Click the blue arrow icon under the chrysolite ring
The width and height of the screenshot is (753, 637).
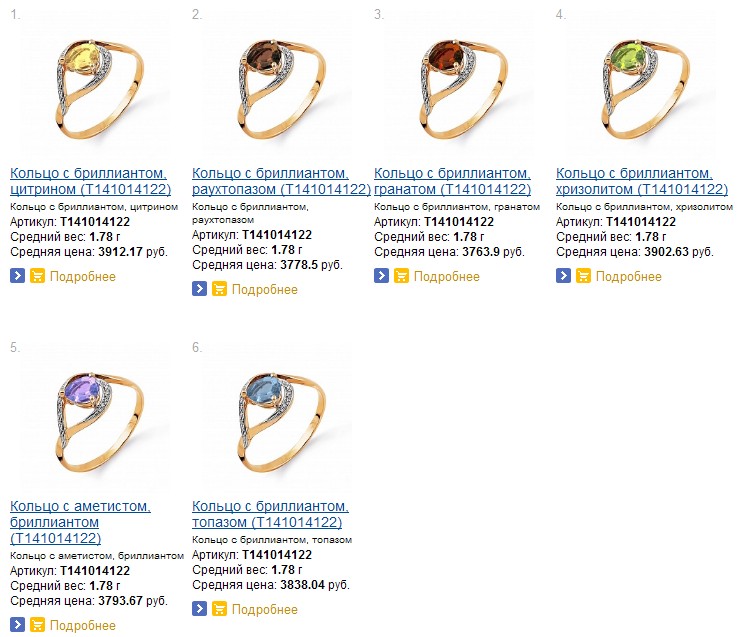(563, 276)
